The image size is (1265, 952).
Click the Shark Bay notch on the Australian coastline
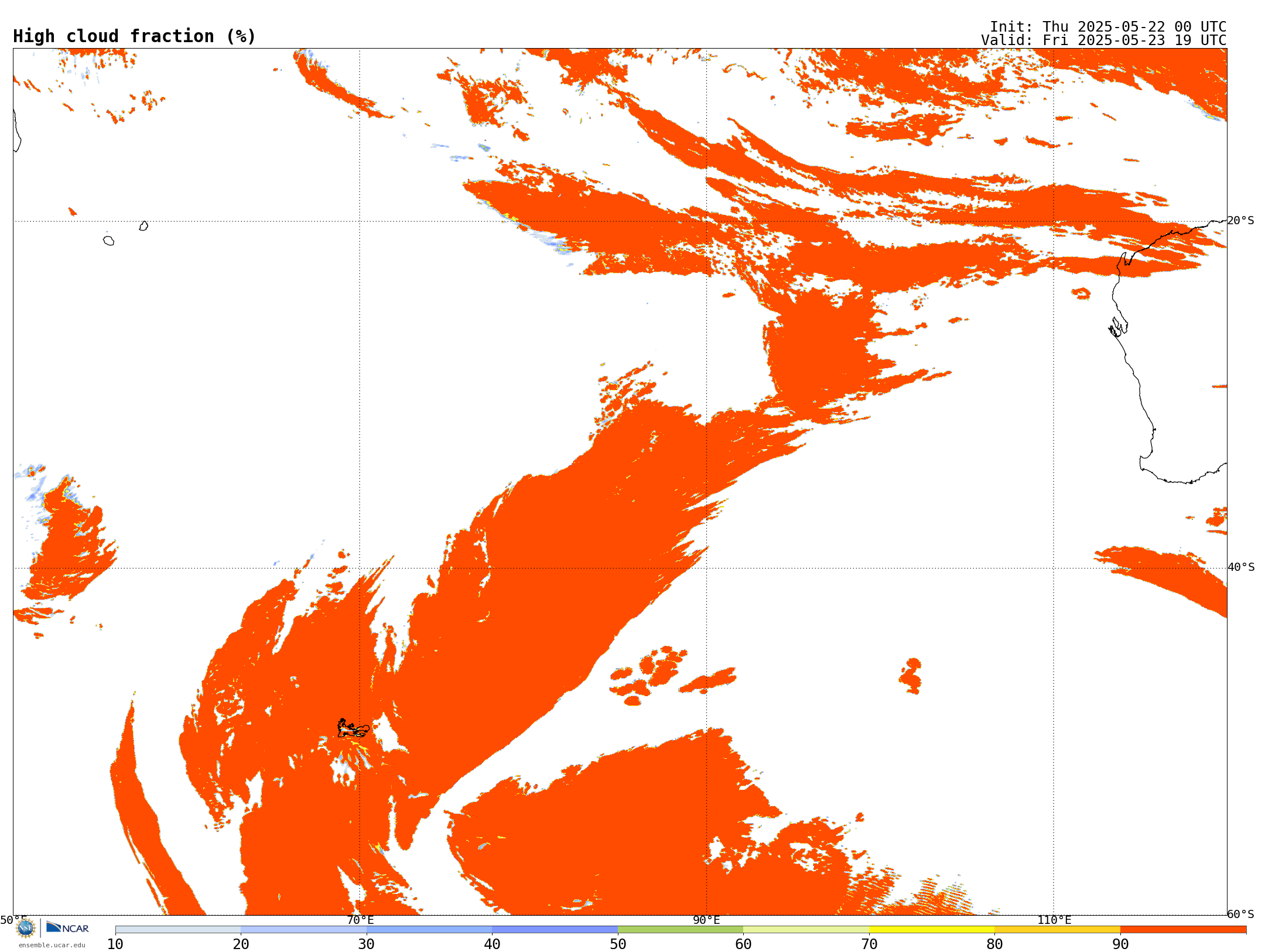point(1118,327)
